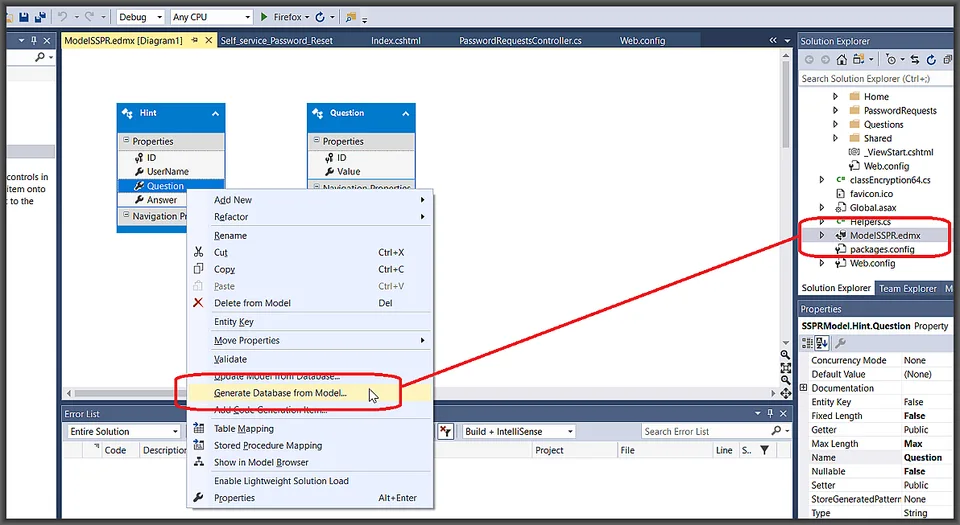Open the Debug configuration dropdown
Viewport: 960px width, 525px height.
coord(160,17)
